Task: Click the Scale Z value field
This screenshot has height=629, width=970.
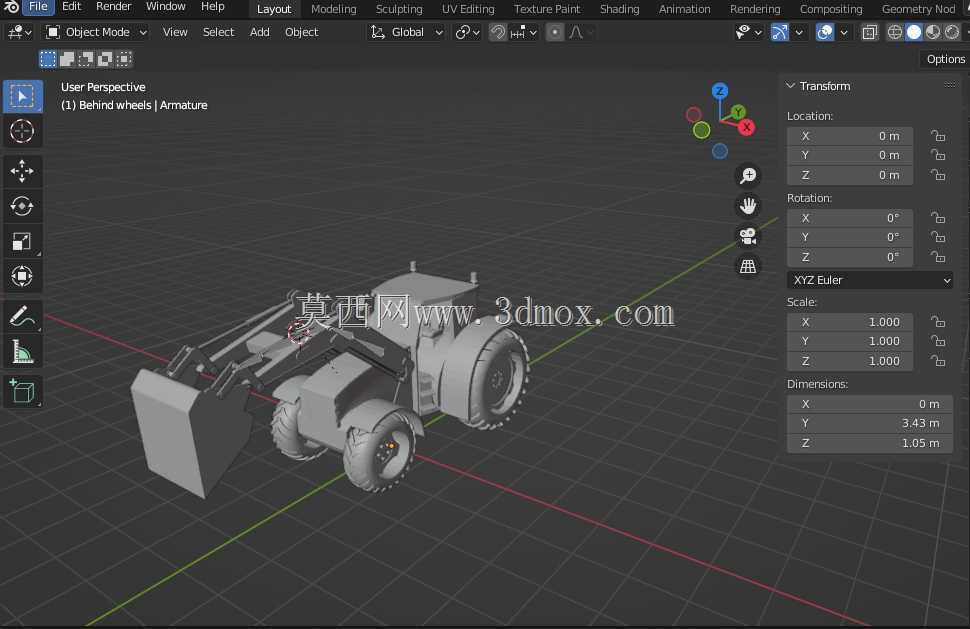Action: (850, 361)
